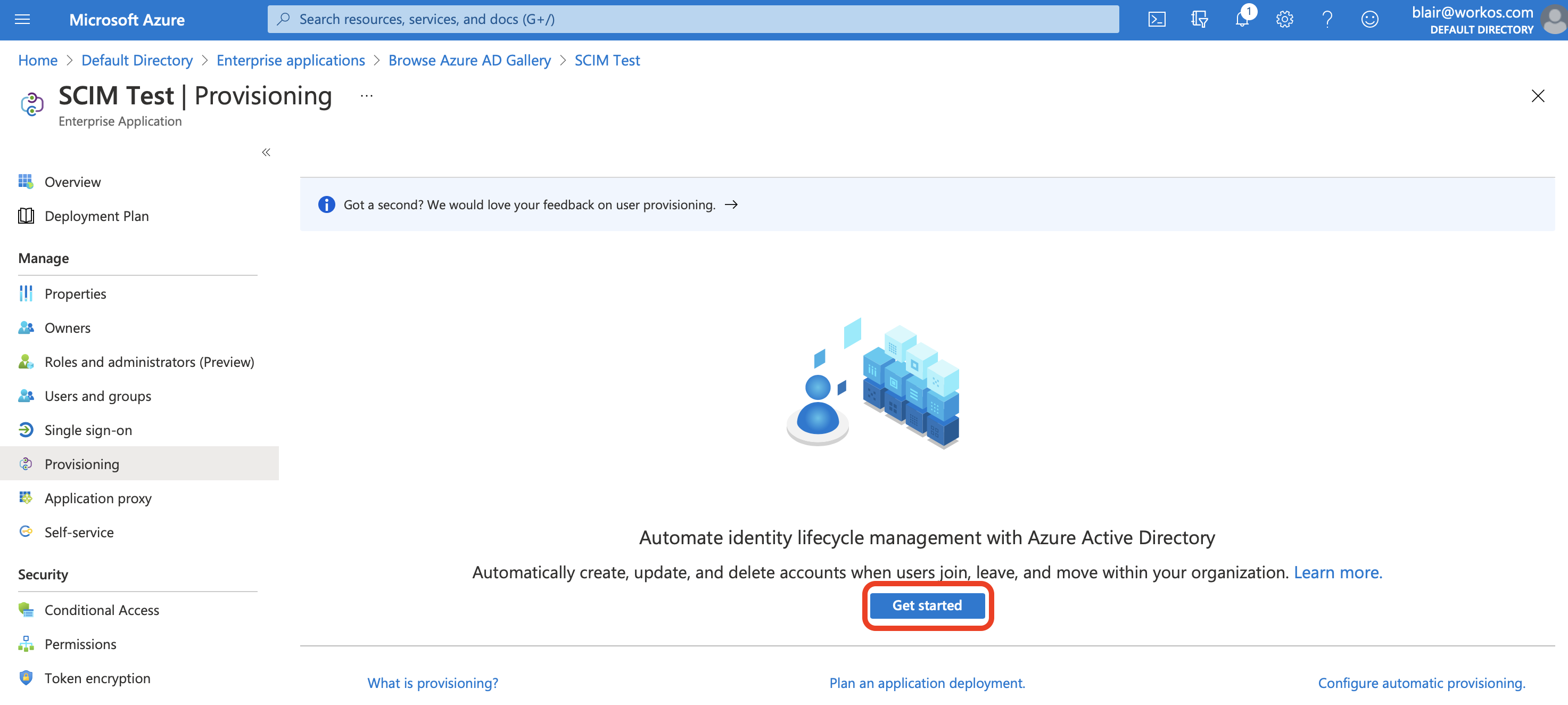Screen dimensions: 1568x705
Task: Open Plan an application deployment link
Action: 927,683
